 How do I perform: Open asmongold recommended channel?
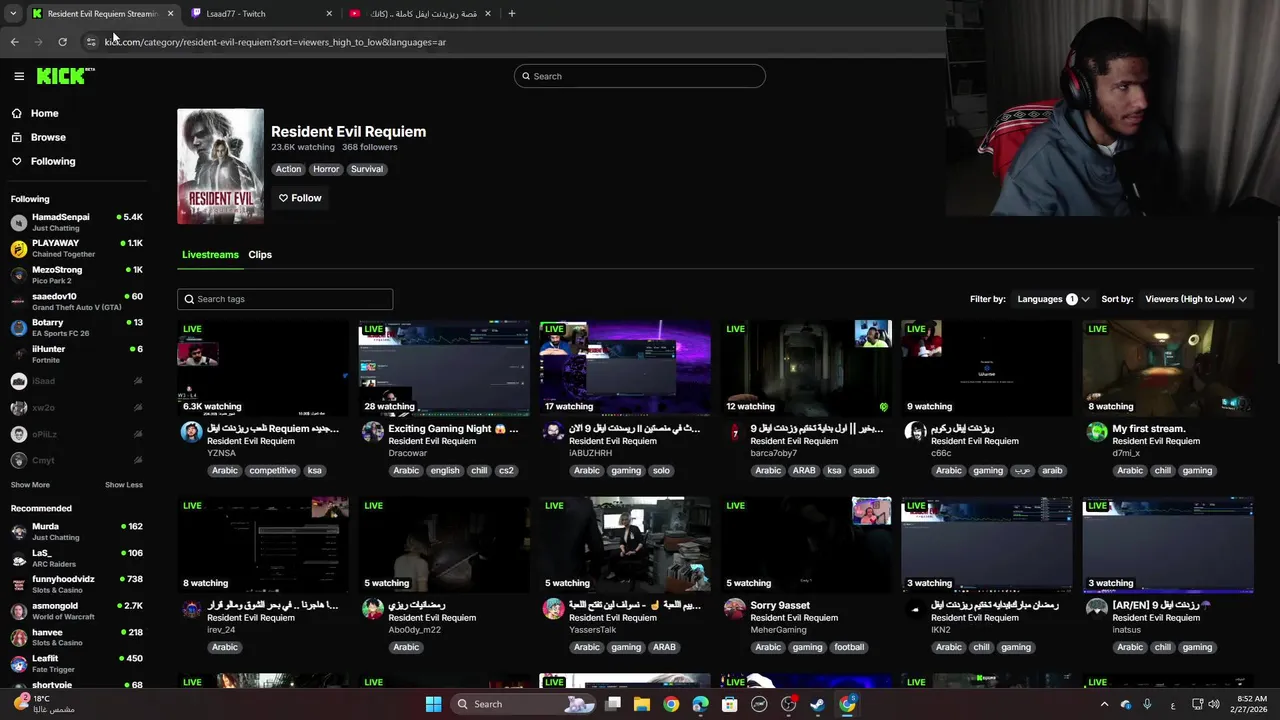tap(77, 611)
